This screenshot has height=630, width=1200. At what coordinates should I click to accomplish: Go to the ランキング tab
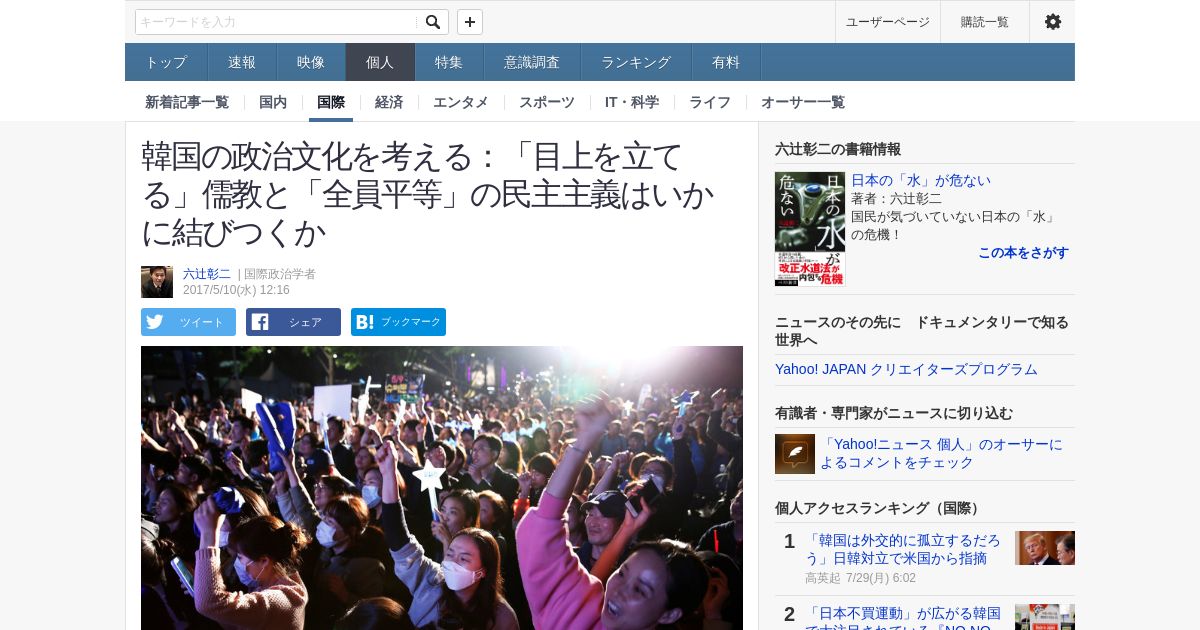(636, 62)
